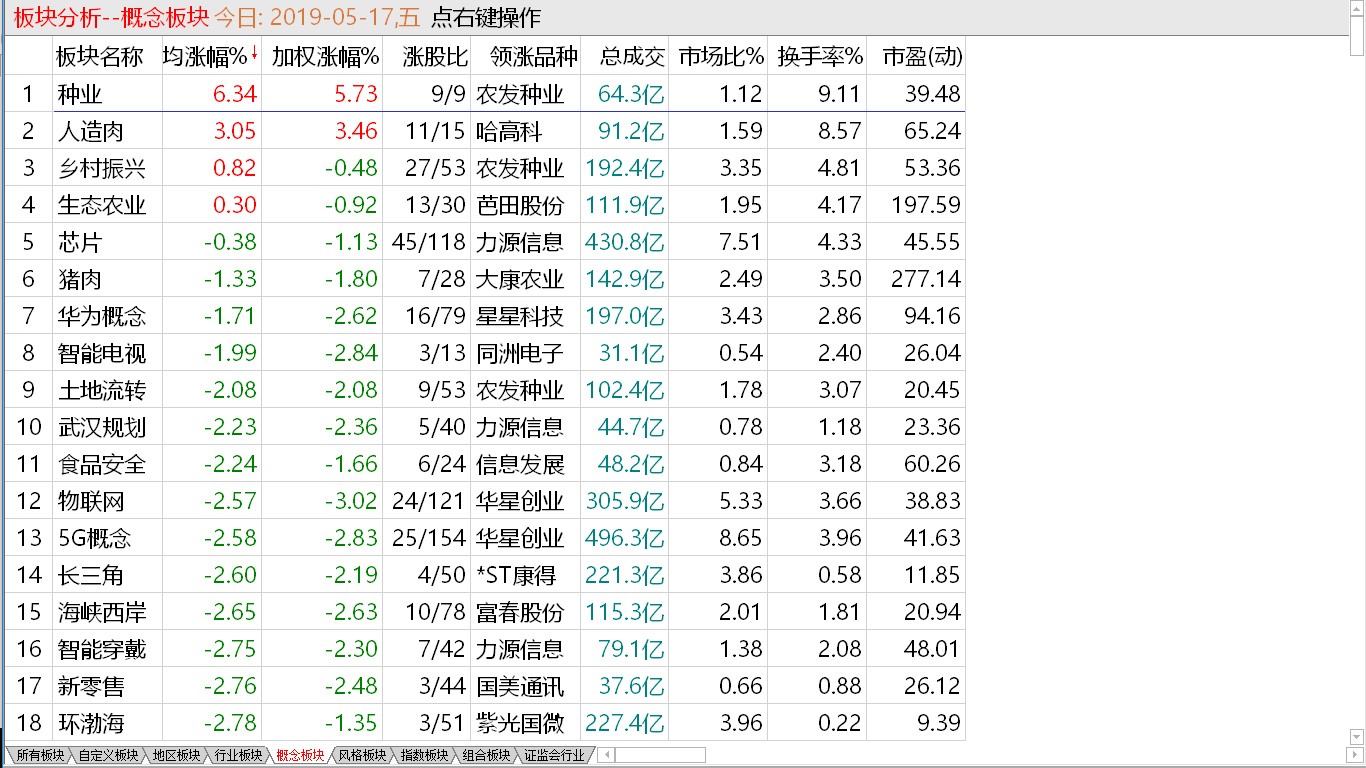Open the 自定义板块 tab
Screen dimensions: 1366x768
point(107,755)
